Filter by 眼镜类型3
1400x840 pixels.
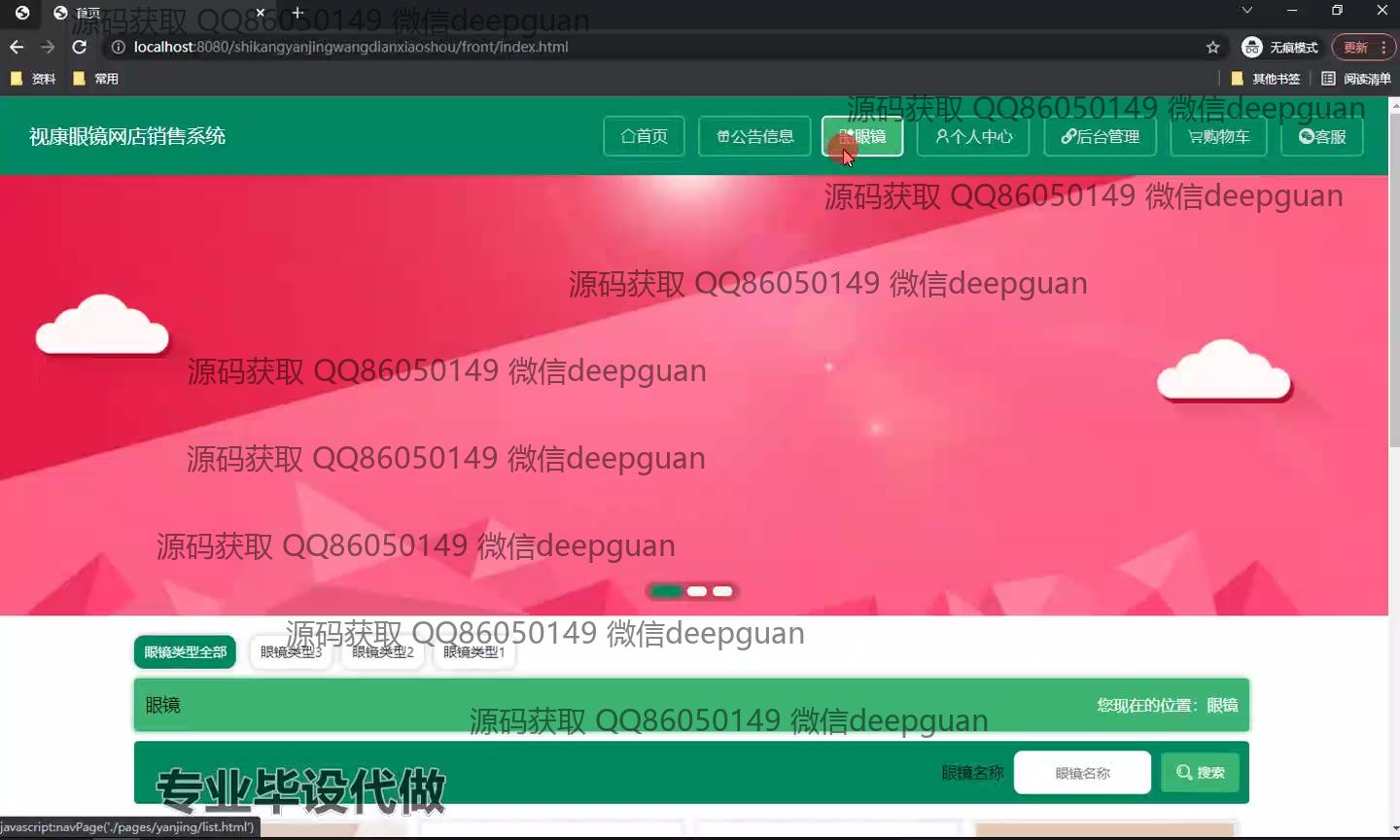291,652
